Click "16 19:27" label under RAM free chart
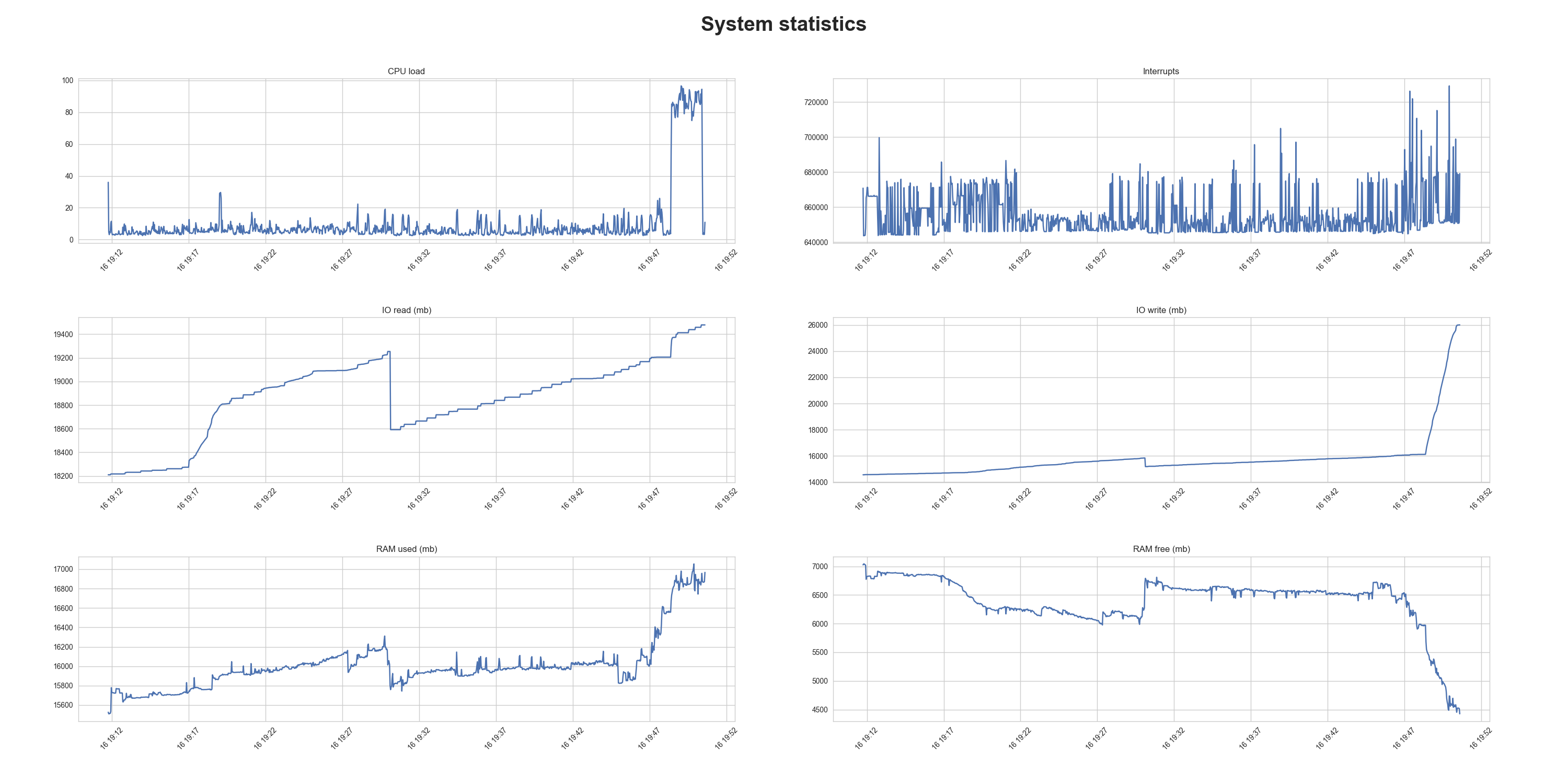The image size is (1568, 784). pos(1096,737)
